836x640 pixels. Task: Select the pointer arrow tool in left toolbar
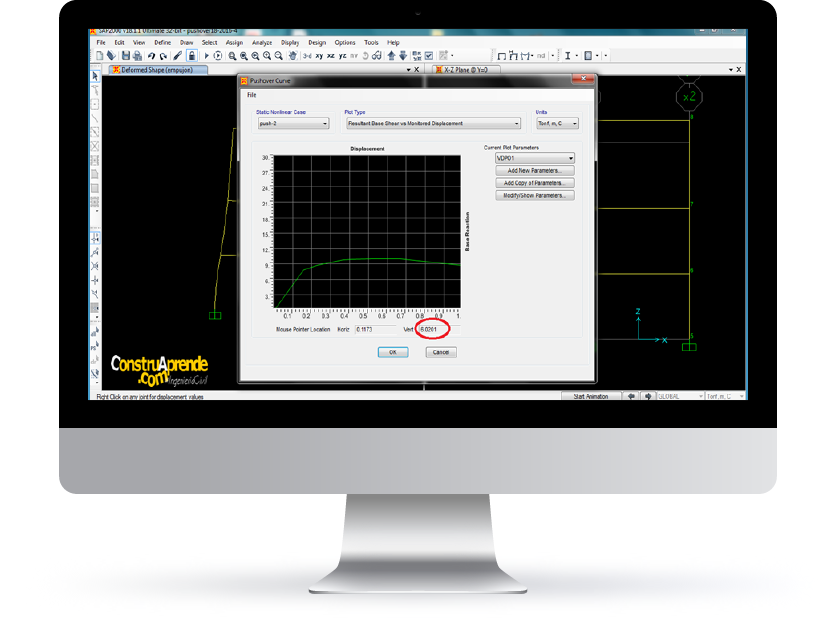tap(95, 76)
